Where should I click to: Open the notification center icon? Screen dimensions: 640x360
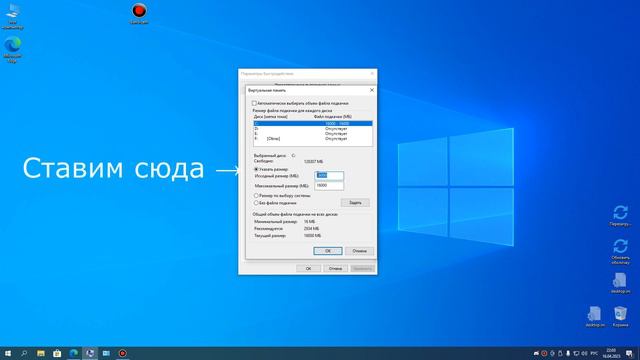(629, 353)
